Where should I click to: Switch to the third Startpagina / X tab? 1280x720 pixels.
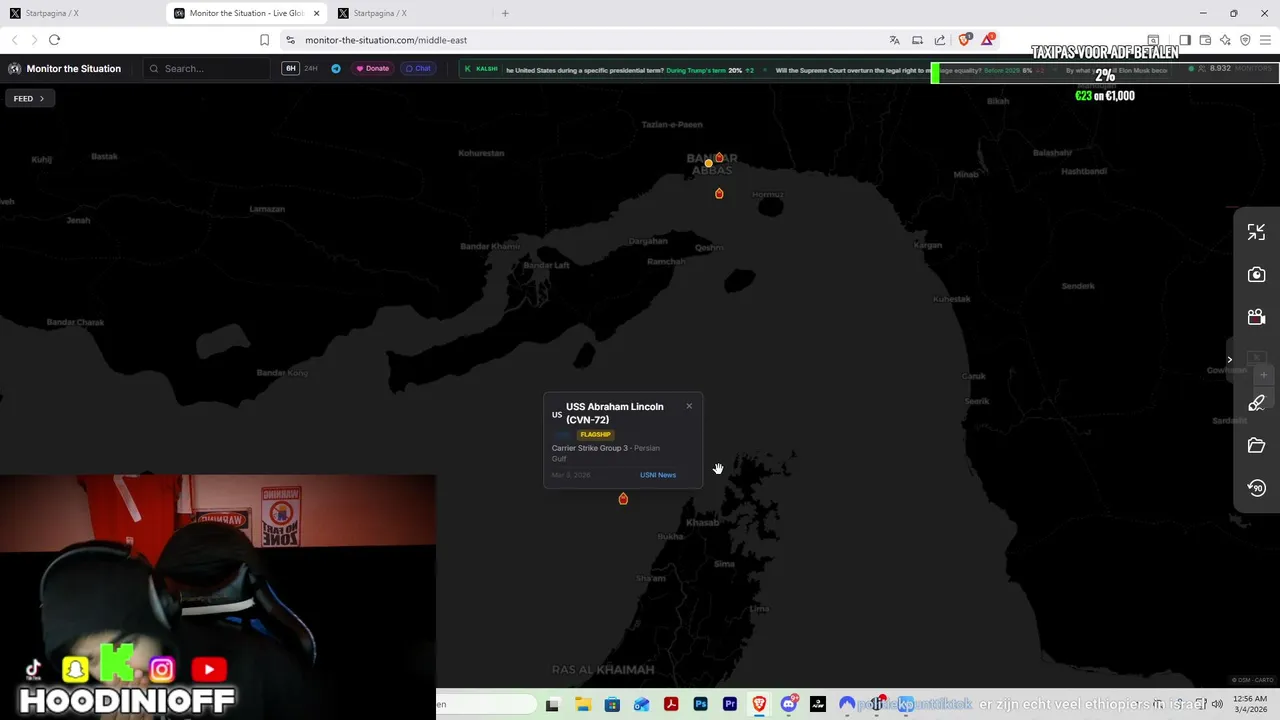pyautogui.click(x=409, y=13)
